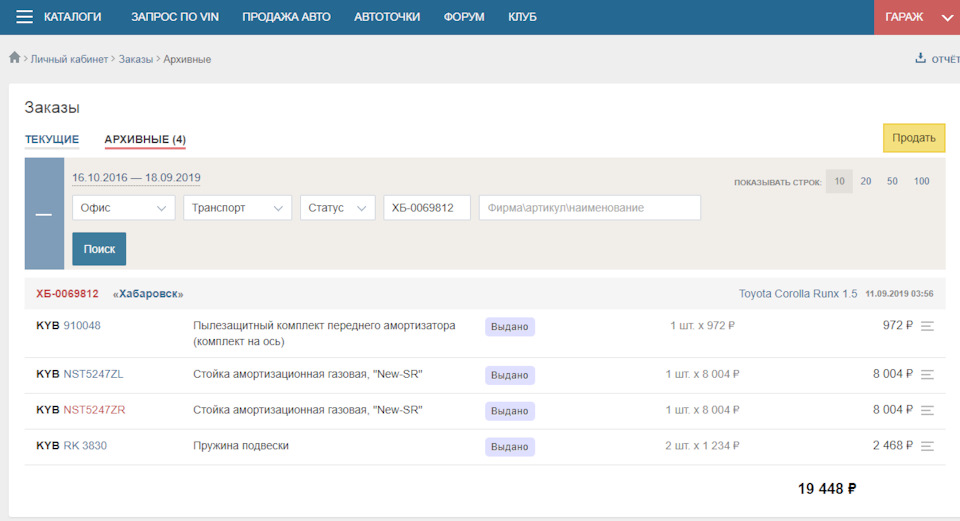Show 20 rows per page
Viewport: 960px width, 521px height.
(866, 181)
